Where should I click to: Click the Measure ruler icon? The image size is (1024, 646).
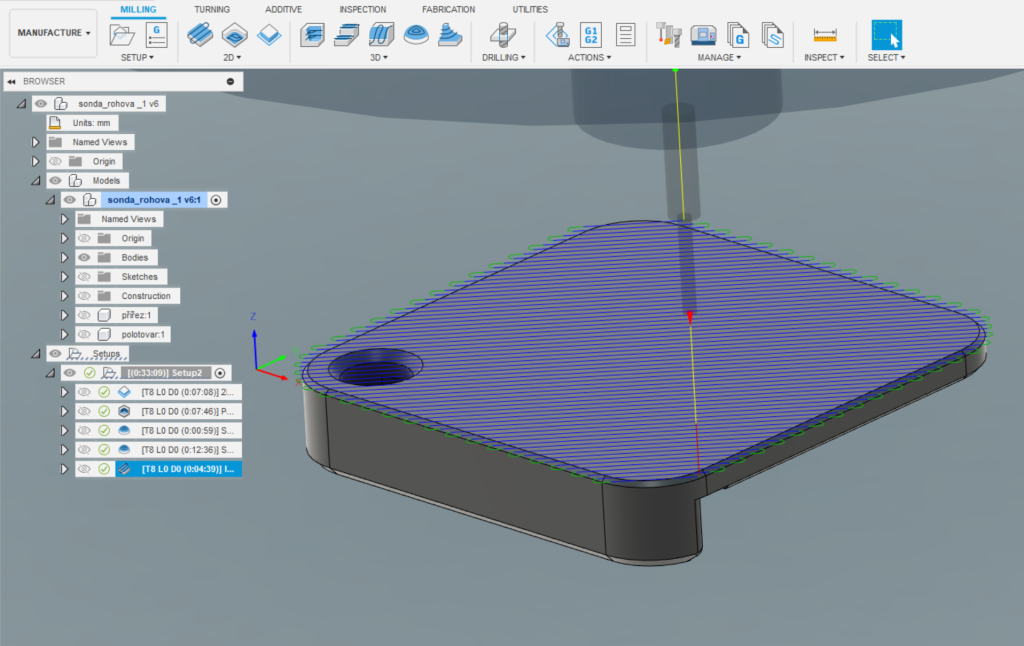pyautogui.click(x=825, y=34)
